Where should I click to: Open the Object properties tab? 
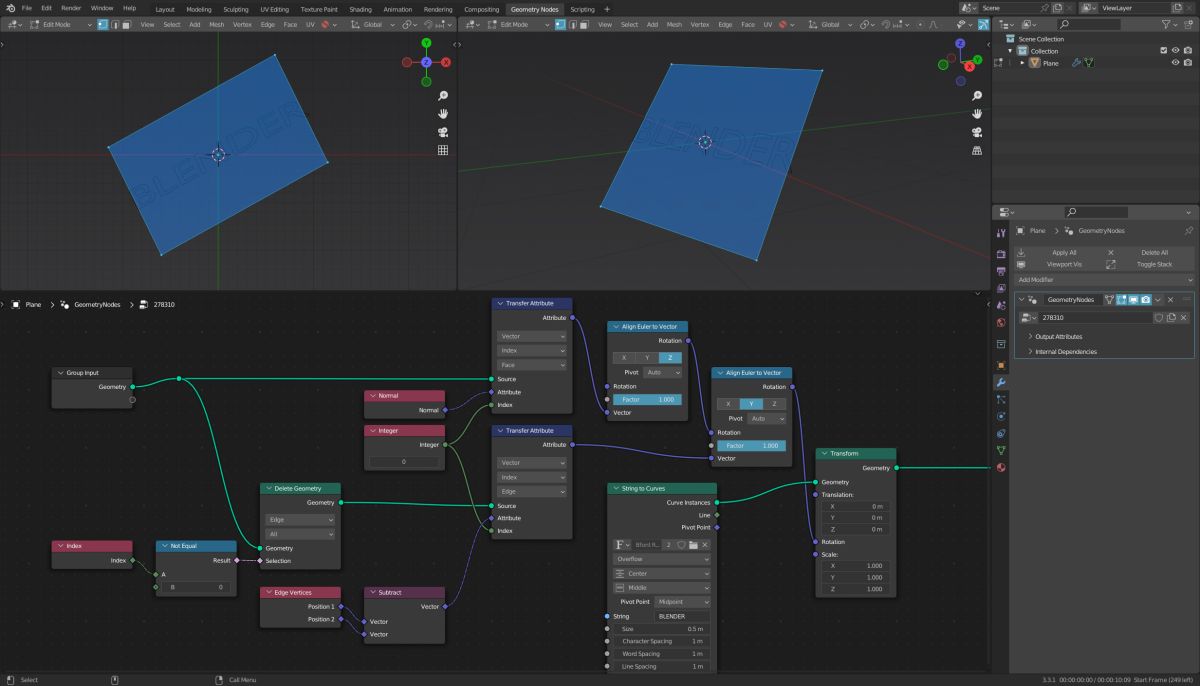click(x=1001, y=365)
